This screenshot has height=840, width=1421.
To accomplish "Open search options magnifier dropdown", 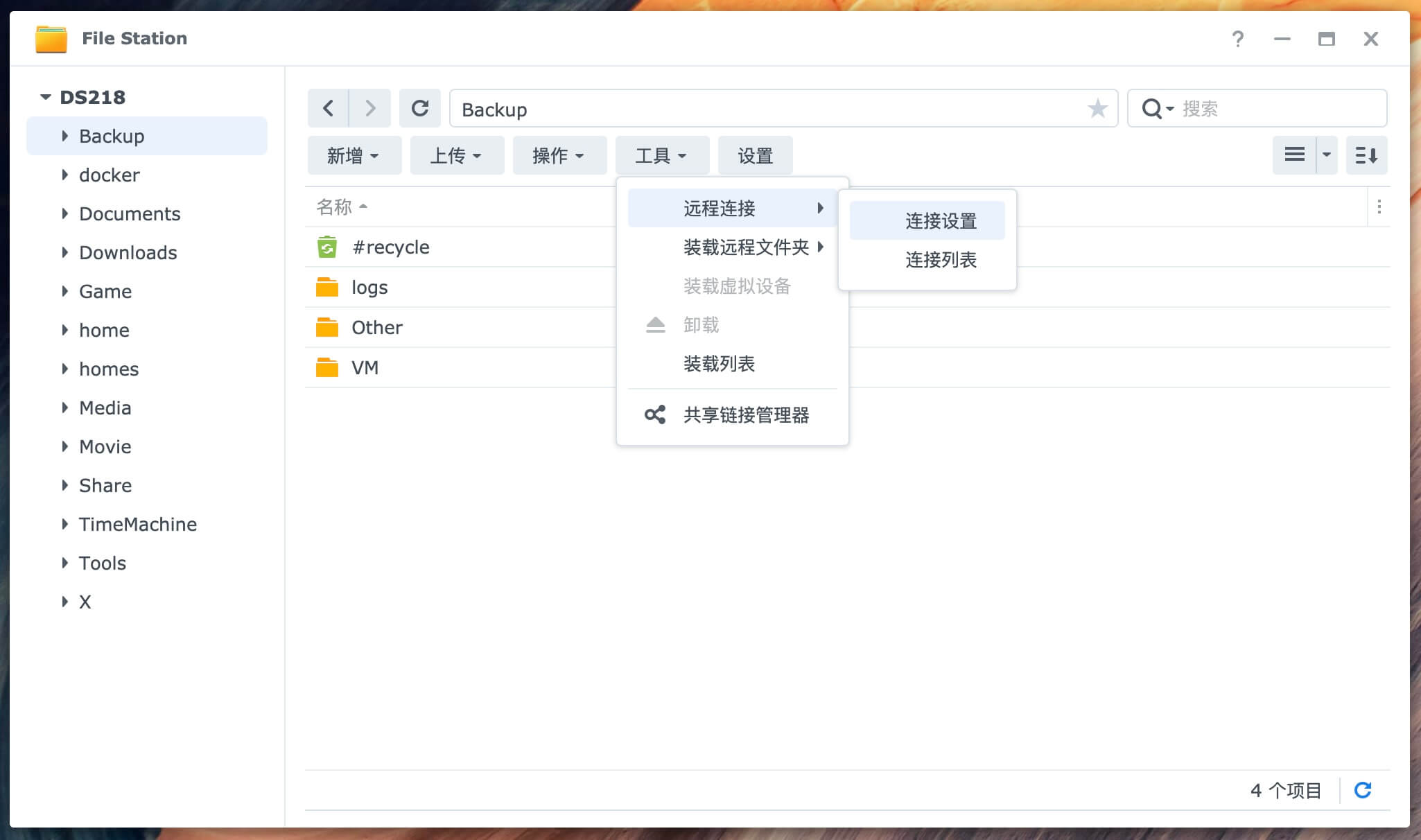I will (1157, 109).
